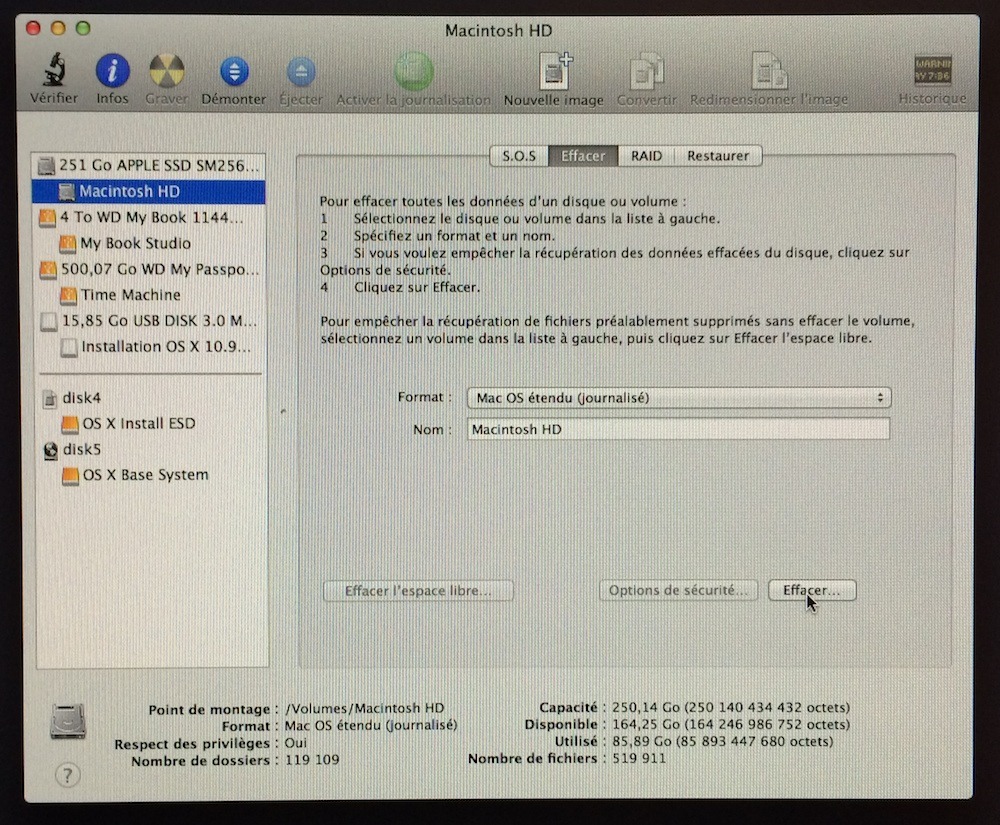The width and height of the screenshot is (1000, 825).
Task: Click the disk4 image icon
Action: pyautogui.click(x=50, y=399)
